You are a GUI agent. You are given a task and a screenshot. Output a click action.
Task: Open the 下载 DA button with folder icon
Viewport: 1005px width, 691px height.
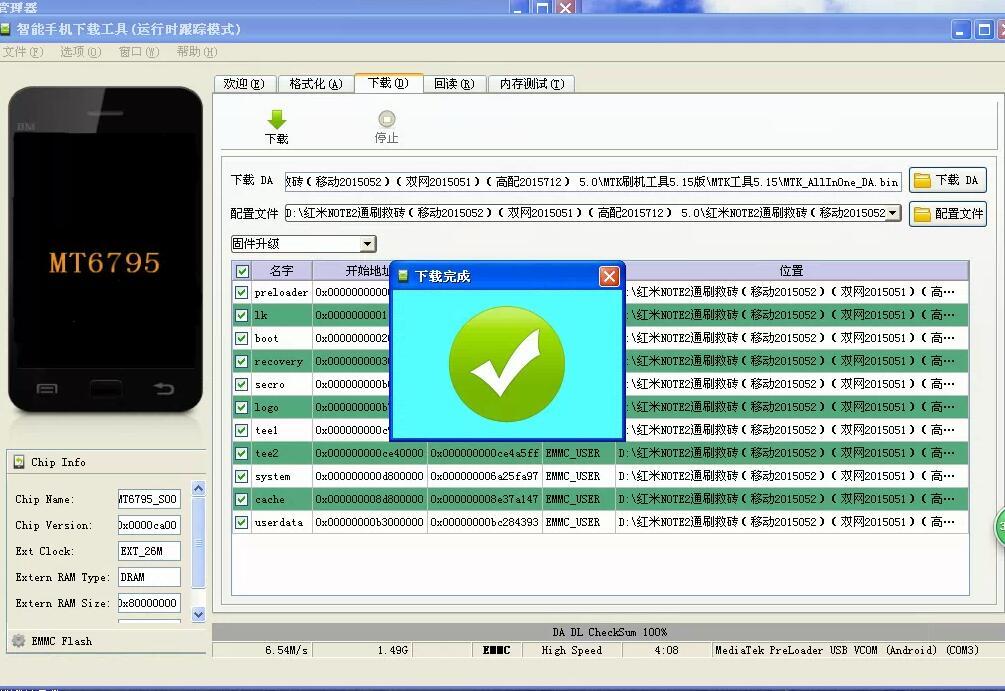click(x=946, y=180)
